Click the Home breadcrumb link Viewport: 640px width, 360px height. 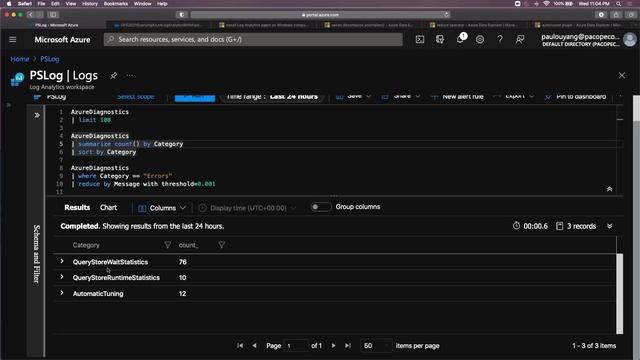[x=20, y=59]
